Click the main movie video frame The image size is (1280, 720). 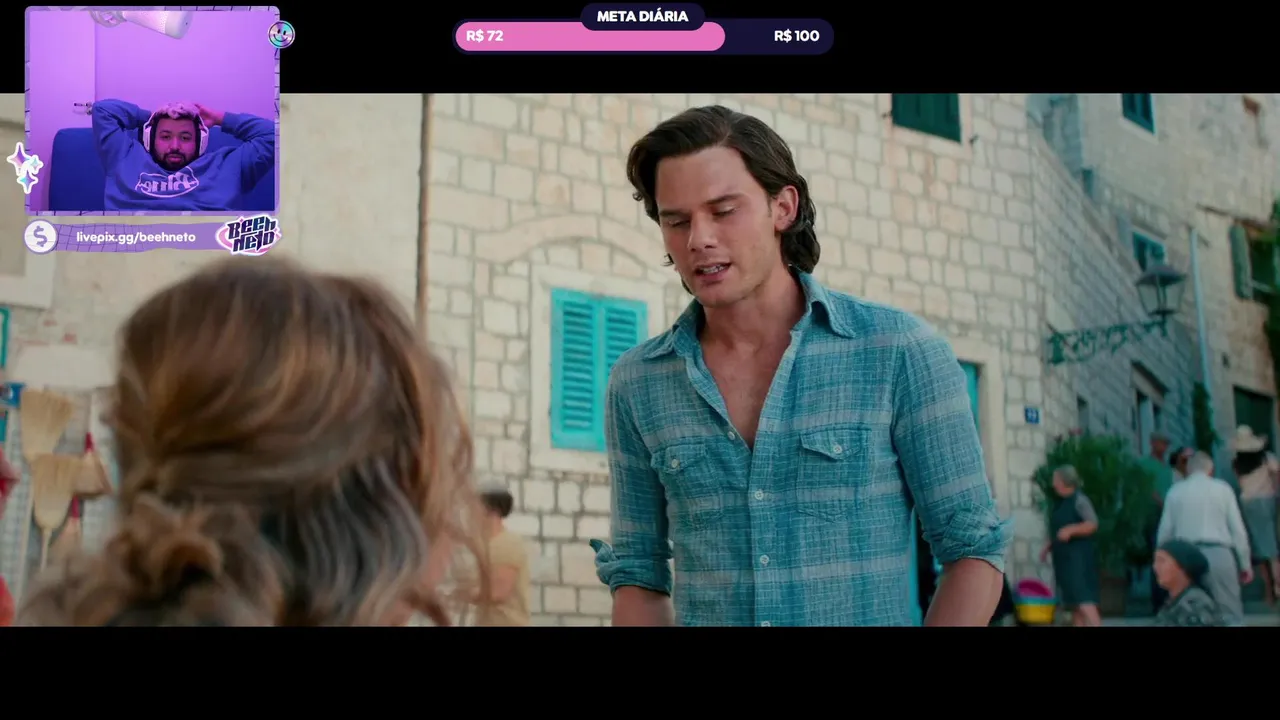[x=640, y=360]
